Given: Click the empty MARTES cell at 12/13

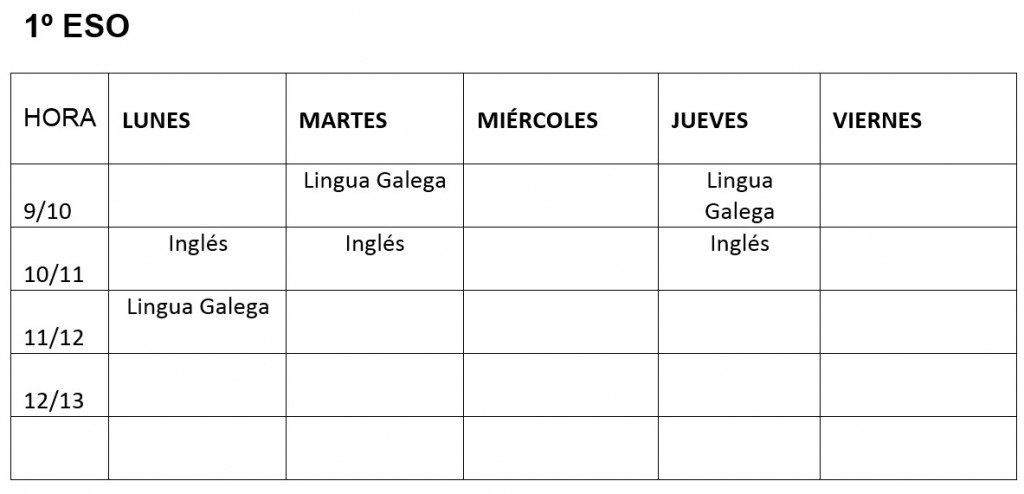Looking at the screenshot, I should [x=374, y=385].
